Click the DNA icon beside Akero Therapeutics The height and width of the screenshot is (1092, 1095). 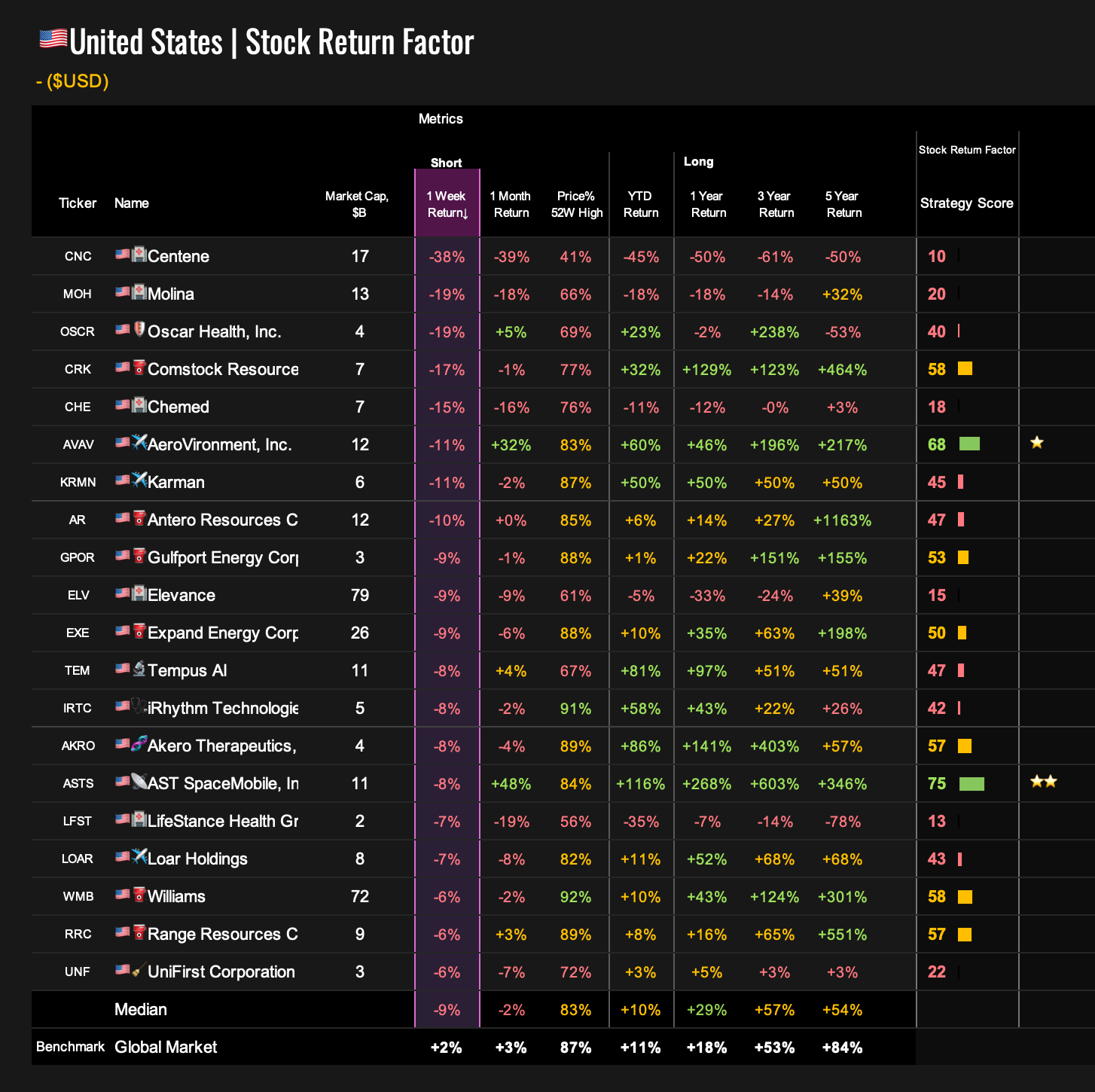(x=139, y=743)
